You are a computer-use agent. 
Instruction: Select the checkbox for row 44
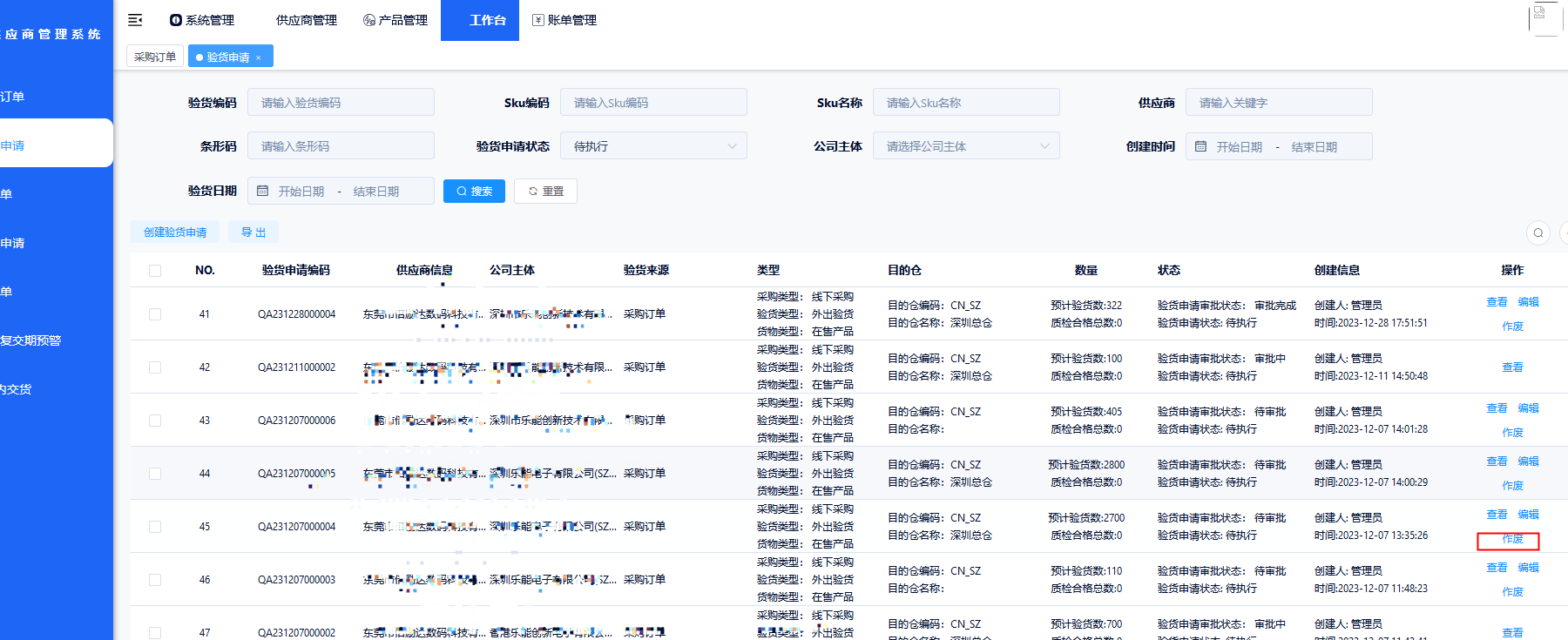point(155,474)
